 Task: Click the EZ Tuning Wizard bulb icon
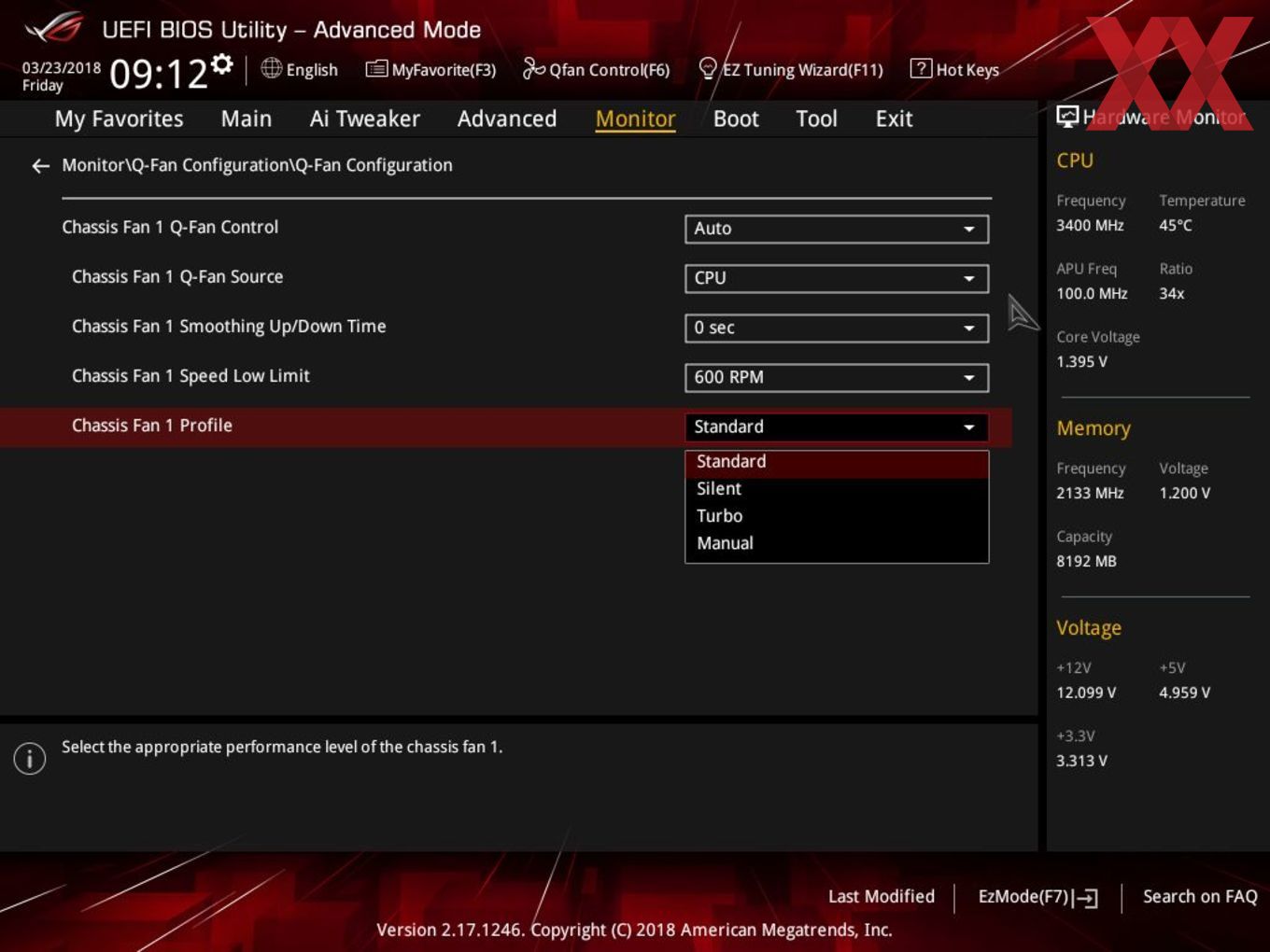pyautogui.click(x=708, y=69)
